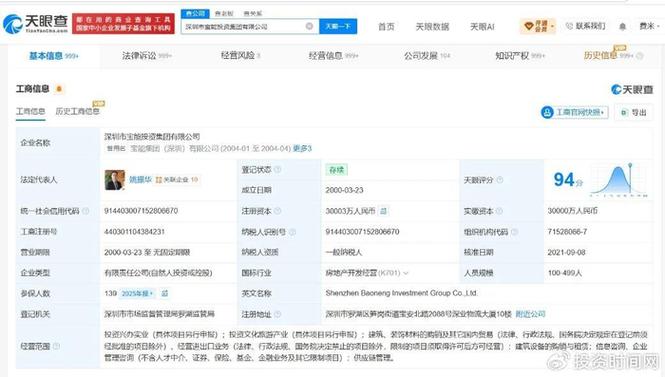This screenshot has width=665, height=377.
Task: Click the 天眼一下 search button
Action: coord(338,26)
